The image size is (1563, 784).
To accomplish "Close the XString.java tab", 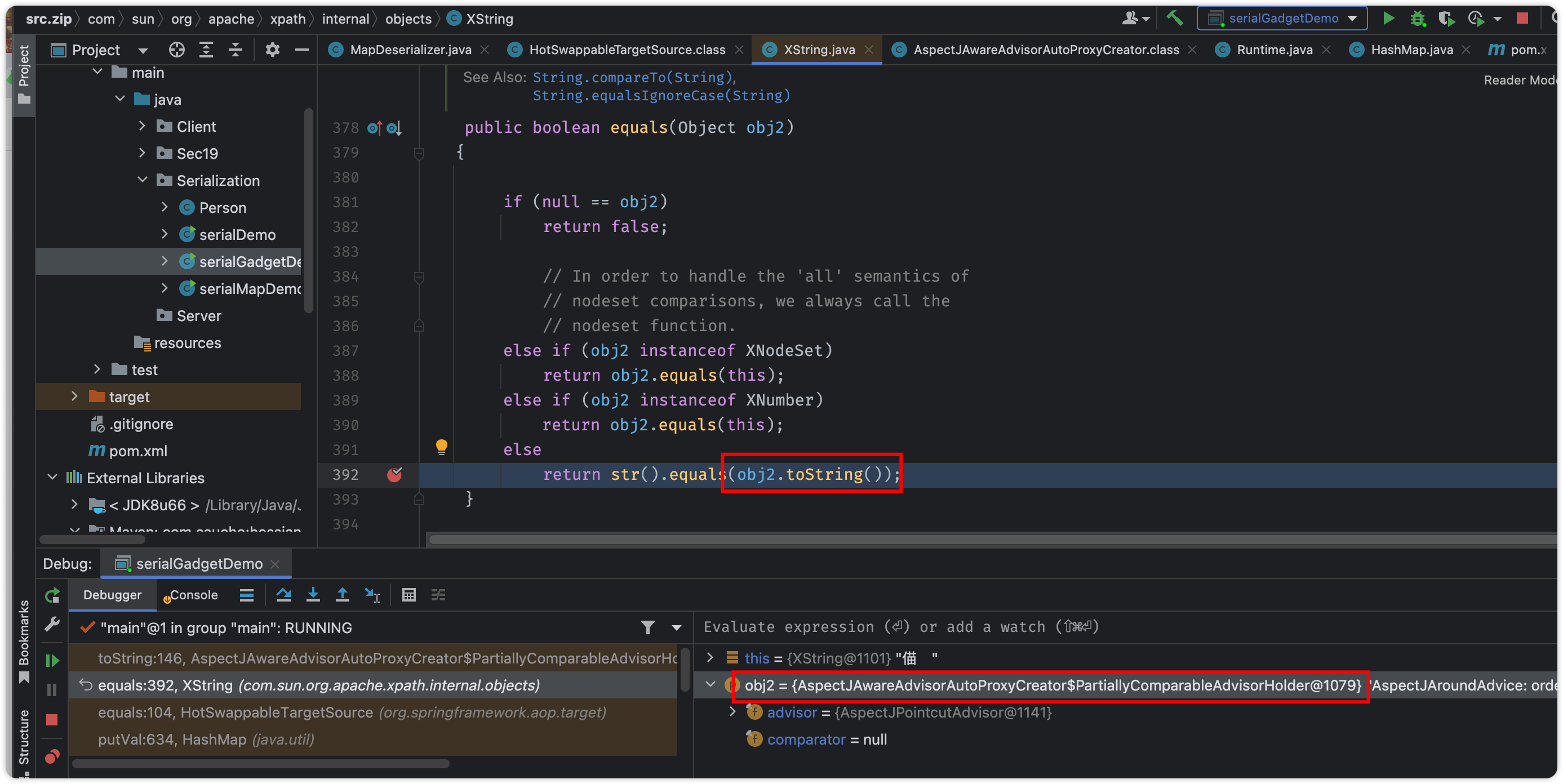I will coord(869,50).
